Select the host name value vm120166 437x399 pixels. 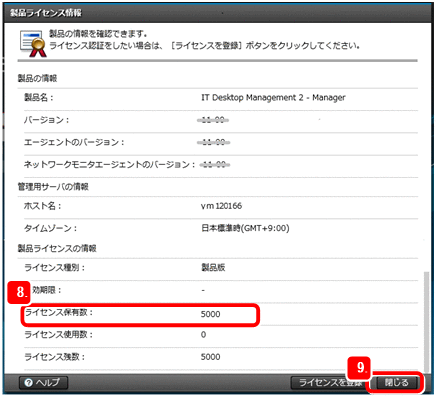tap(221, 206)
